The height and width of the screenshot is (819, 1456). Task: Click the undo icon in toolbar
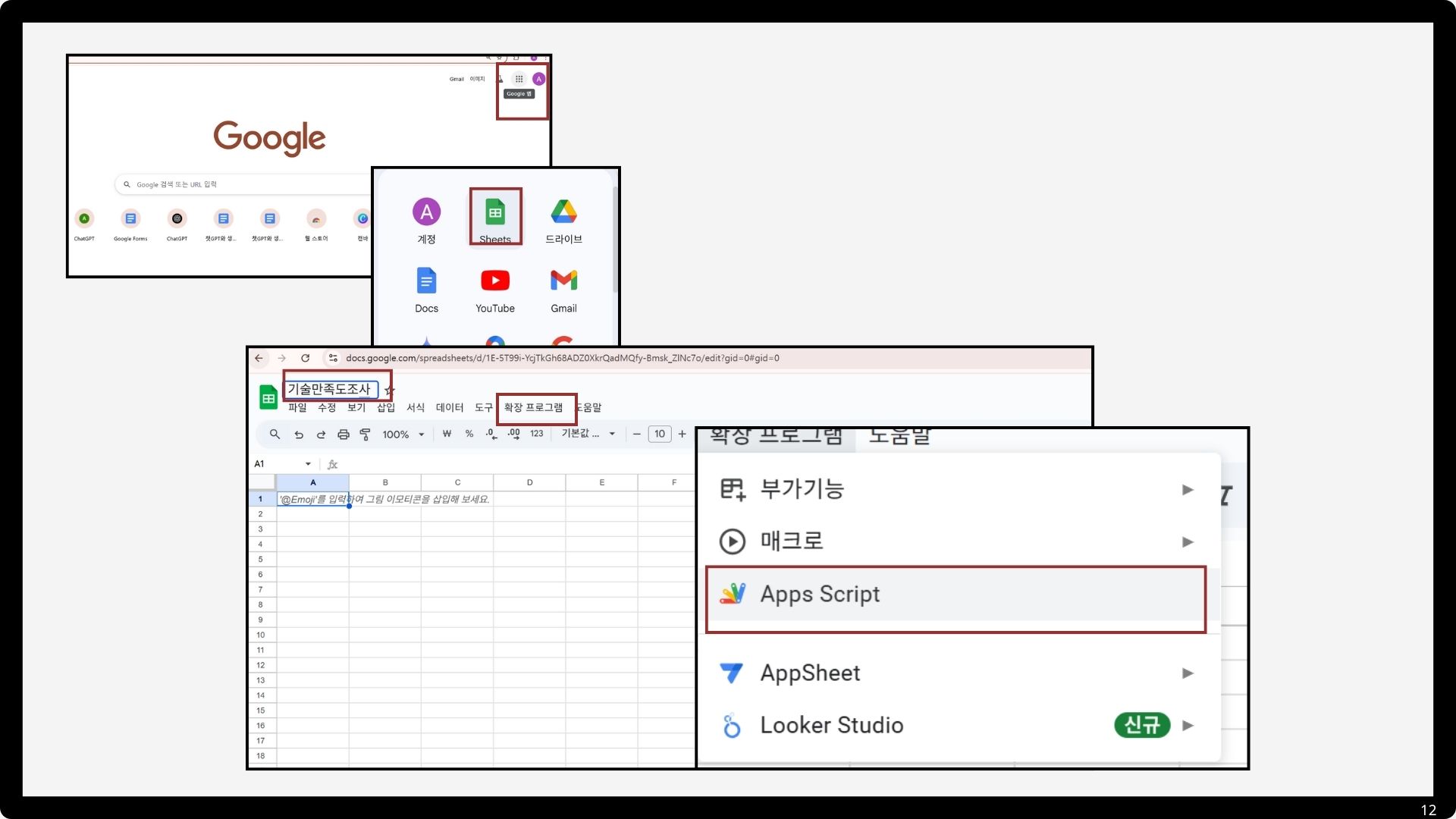pos(299,435)
